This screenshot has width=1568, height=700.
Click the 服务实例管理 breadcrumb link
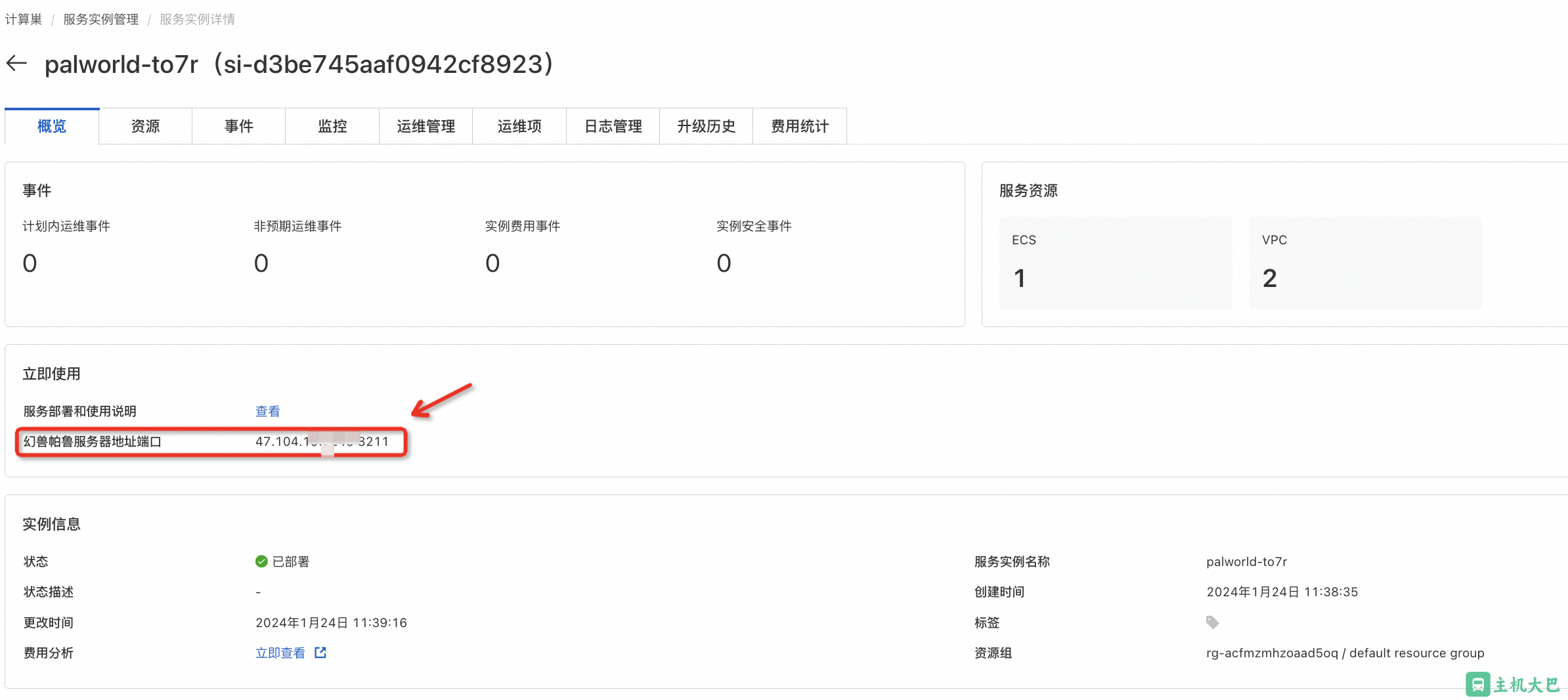pyautogui.click(x=101, y=19)
